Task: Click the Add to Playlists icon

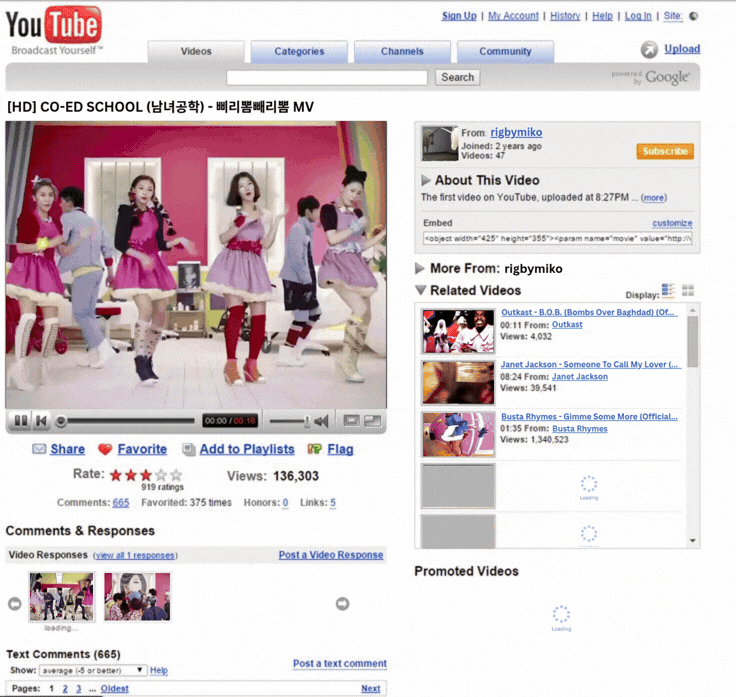Action: 189,449
